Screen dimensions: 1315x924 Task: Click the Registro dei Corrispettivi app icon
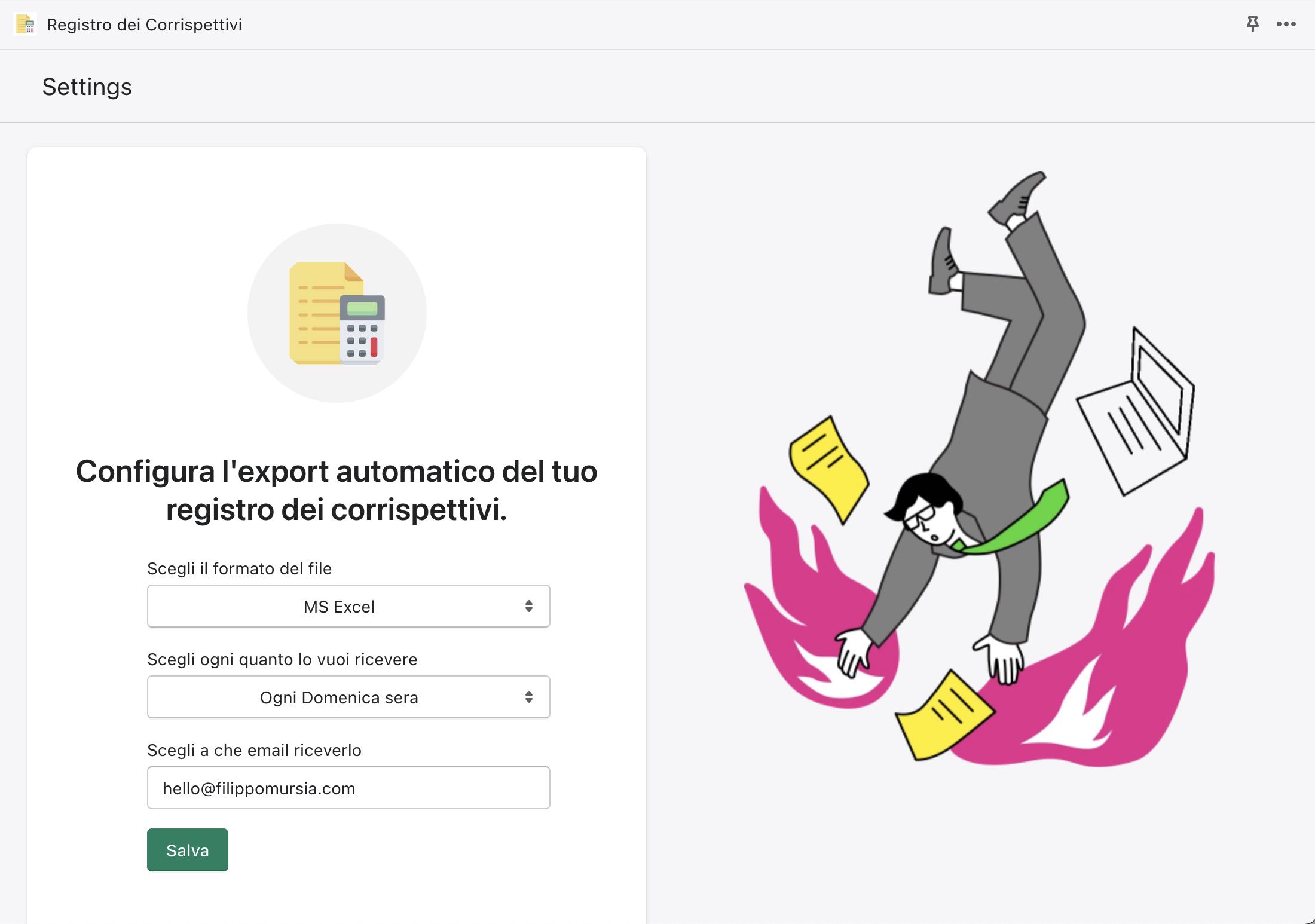(25, 25)
